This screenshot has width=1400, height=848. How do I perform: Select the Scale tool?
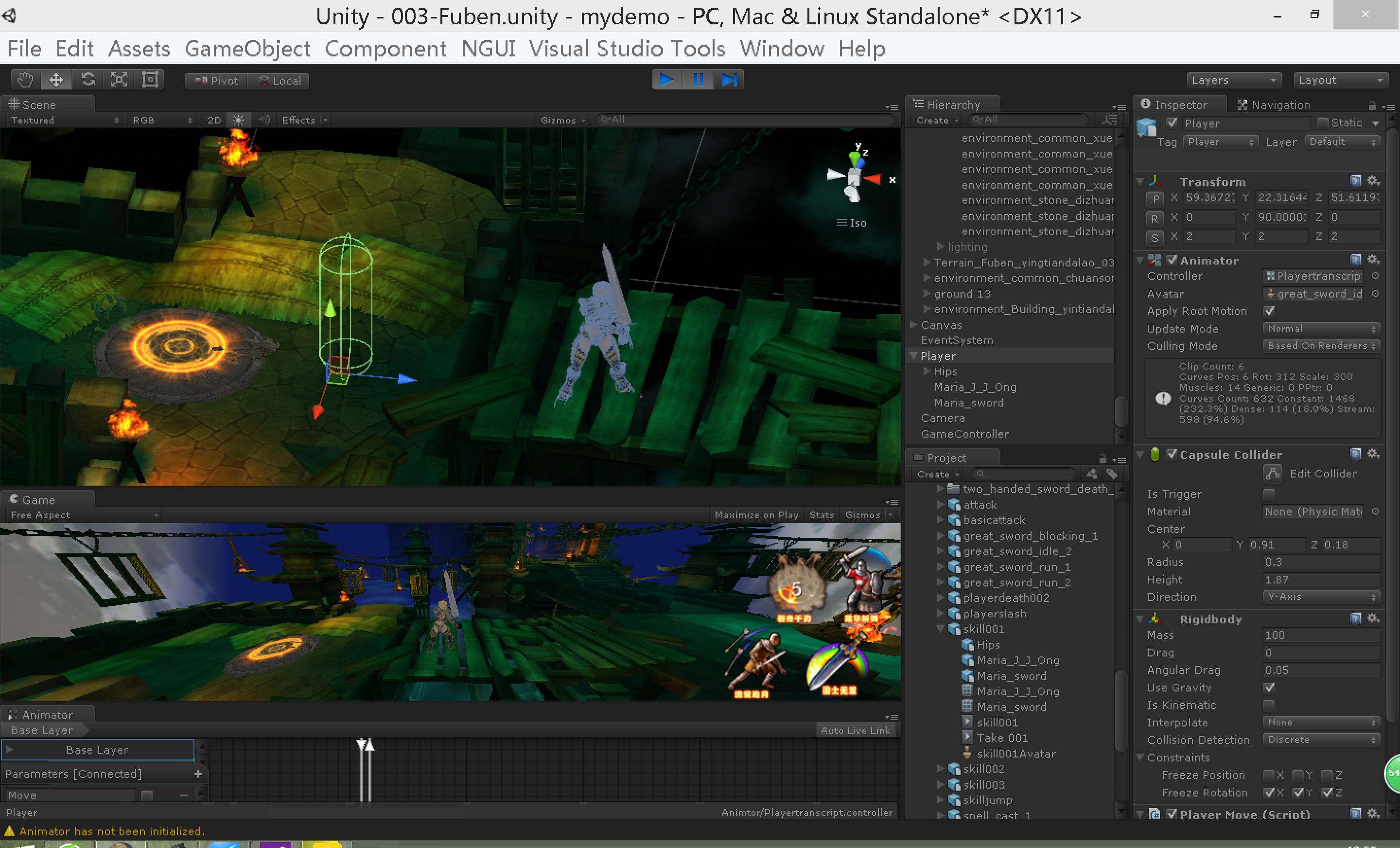pos(119,80)
